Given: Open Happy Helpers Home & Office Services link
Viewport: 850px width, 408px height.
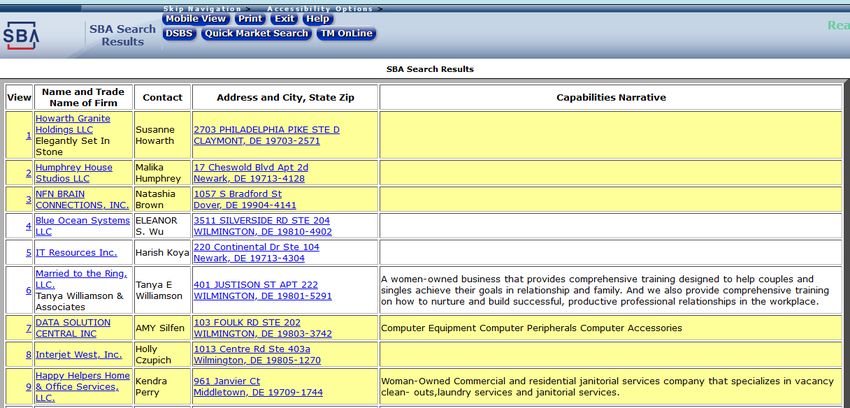Looking at the screenshot, I should 82,386.
